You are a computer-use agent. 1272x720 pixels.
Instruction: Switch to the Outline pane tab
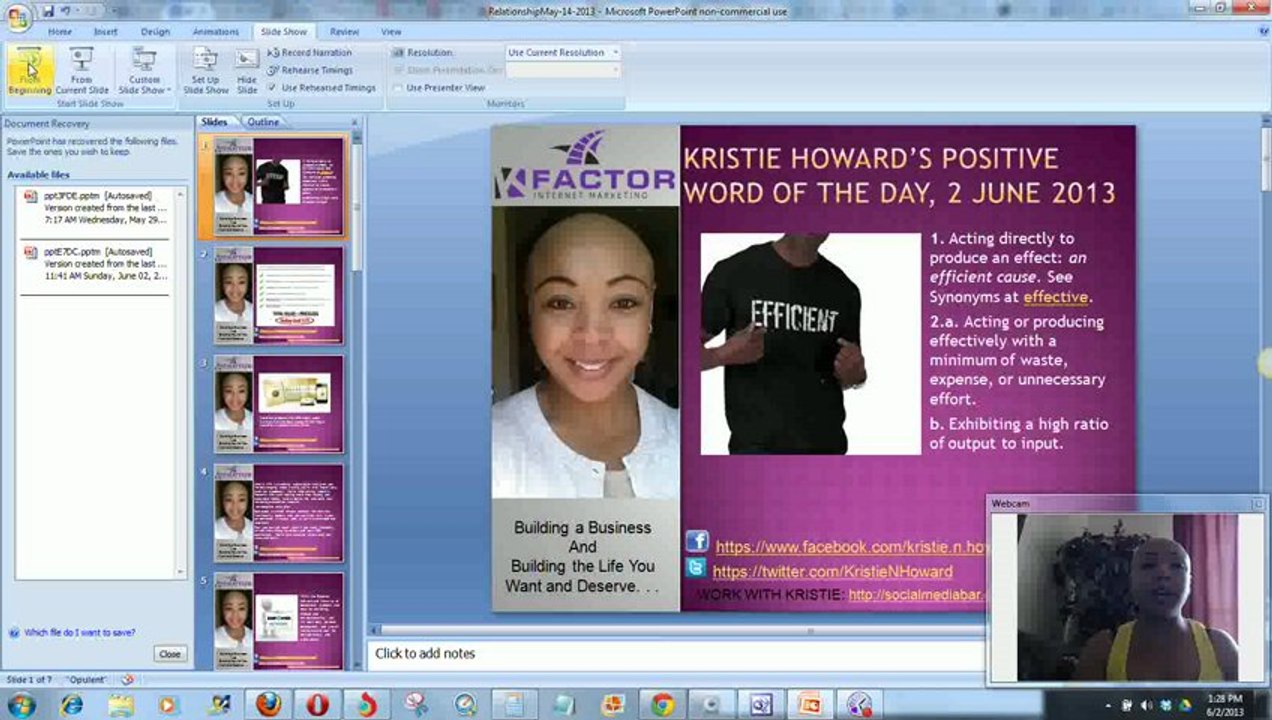pos(263,122)
